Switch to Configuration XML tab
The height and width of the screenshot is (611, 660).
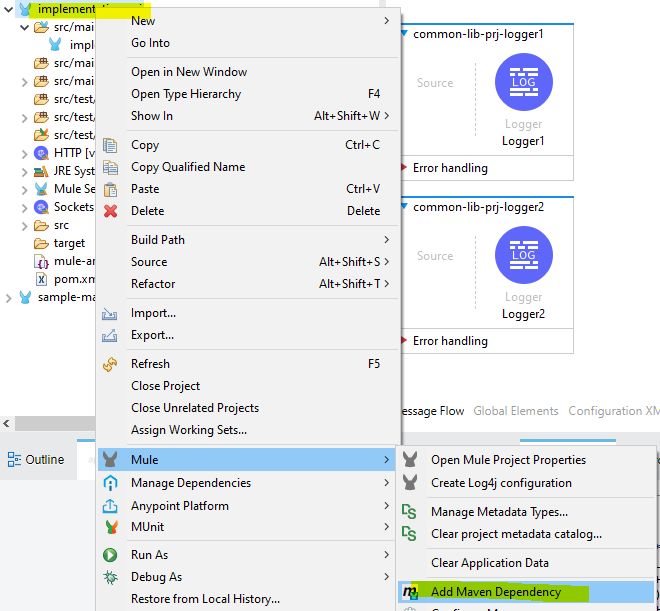click(x=614, y=411)
